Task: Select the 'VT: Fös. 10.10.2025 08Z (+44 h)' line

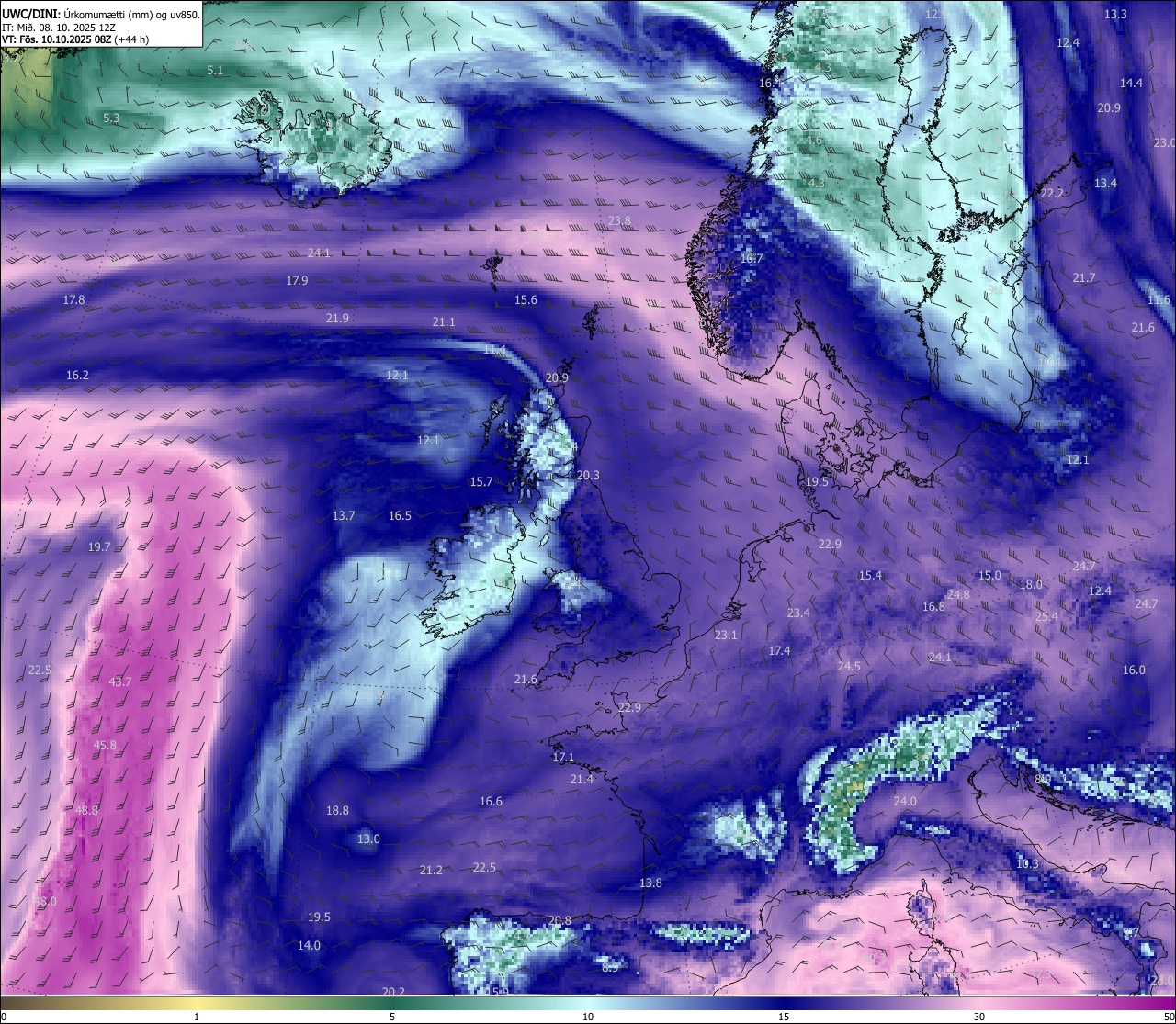Action: tap(75, 39)
